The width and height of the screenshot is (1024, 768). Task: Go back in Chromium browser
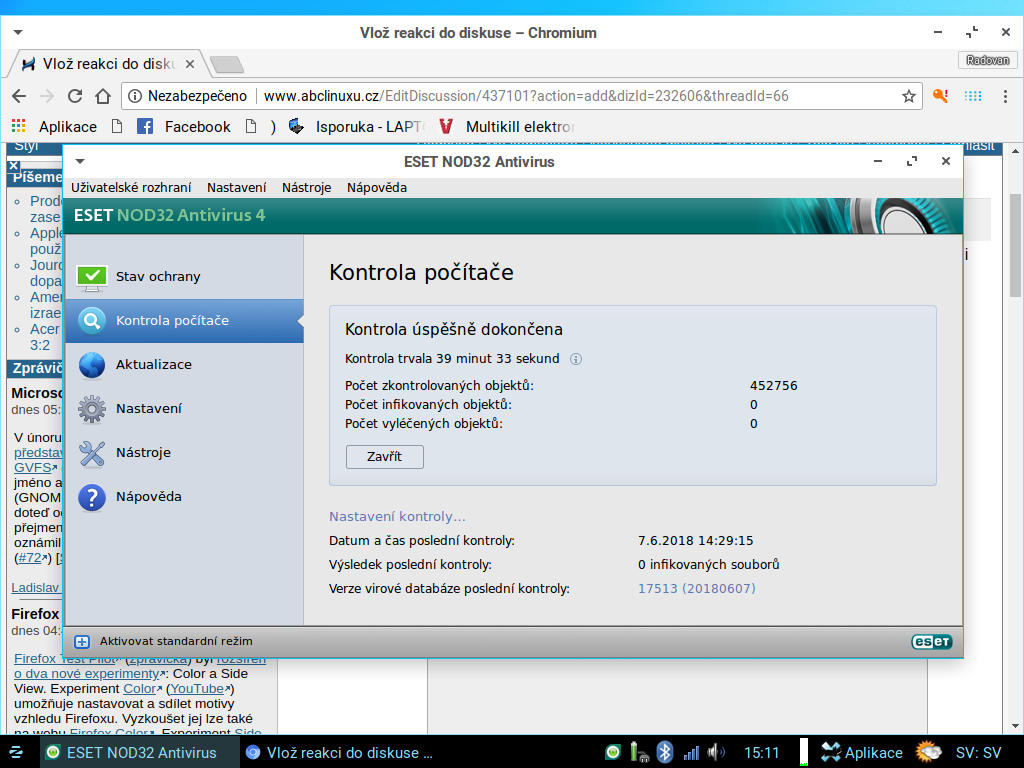(x=19, y=96)
